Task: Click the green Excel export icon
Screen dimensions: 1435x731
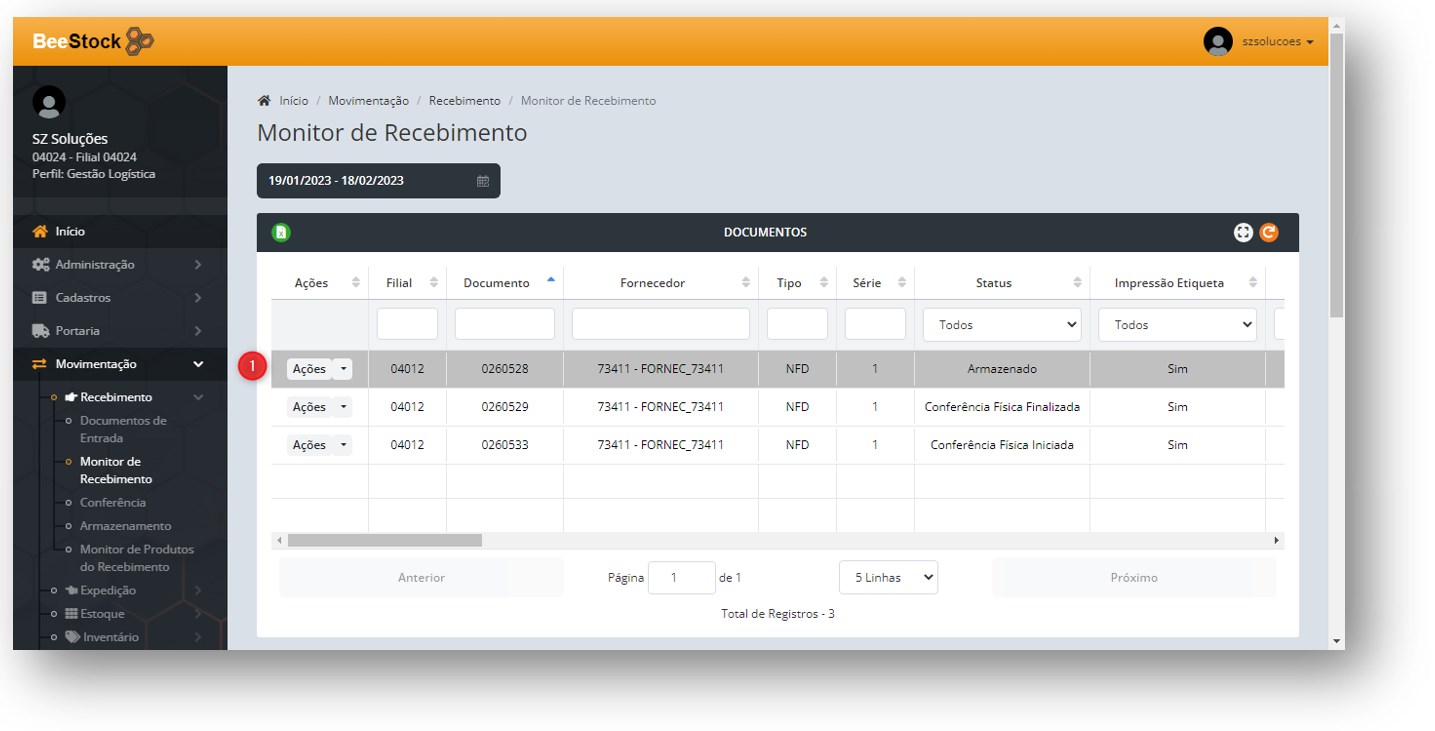Action: click(281, 232)
